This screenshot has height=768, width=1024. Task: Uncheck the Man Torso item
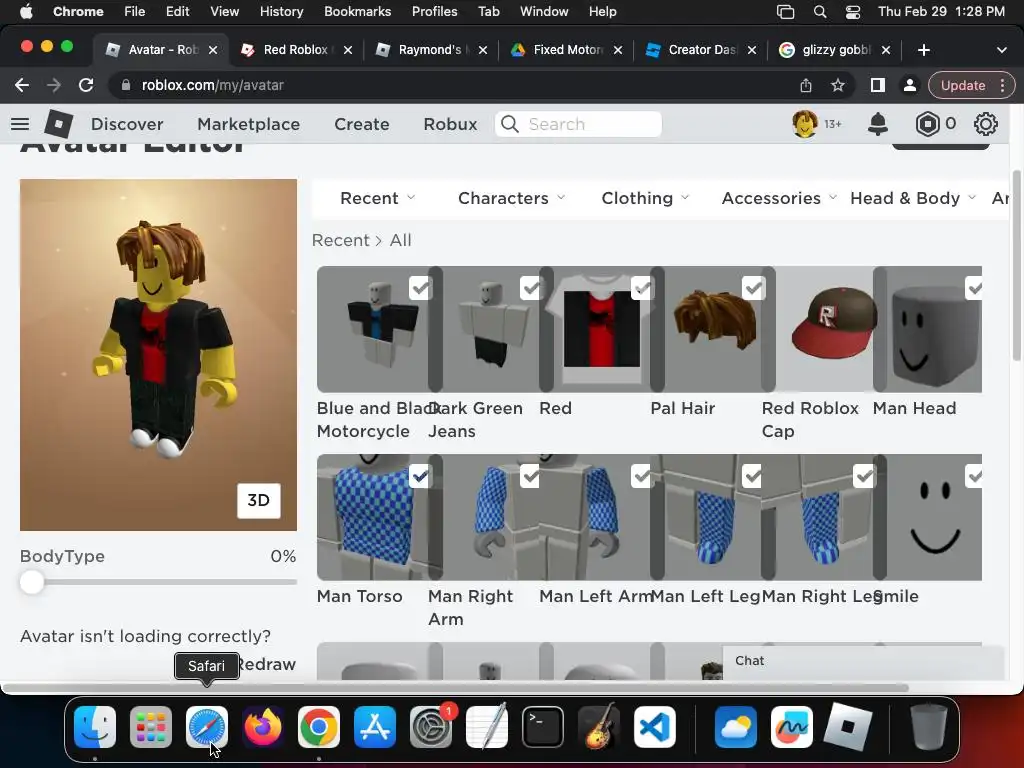420,476
